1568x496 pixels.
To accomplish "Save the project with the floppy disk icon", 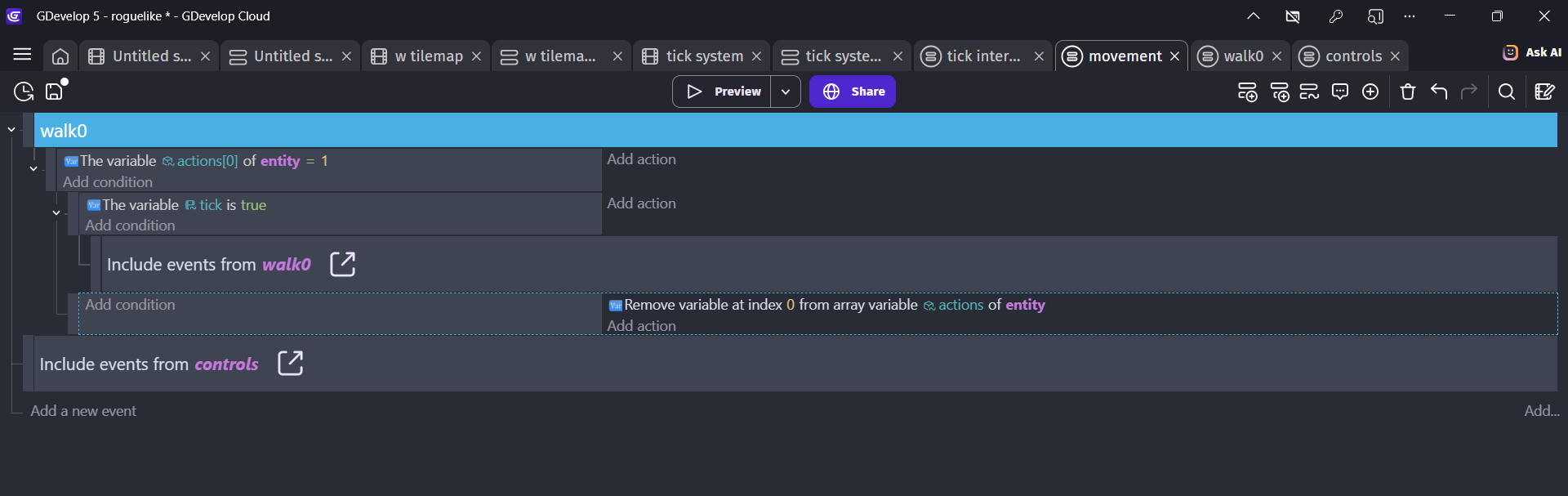I will [x=55, y=92].
